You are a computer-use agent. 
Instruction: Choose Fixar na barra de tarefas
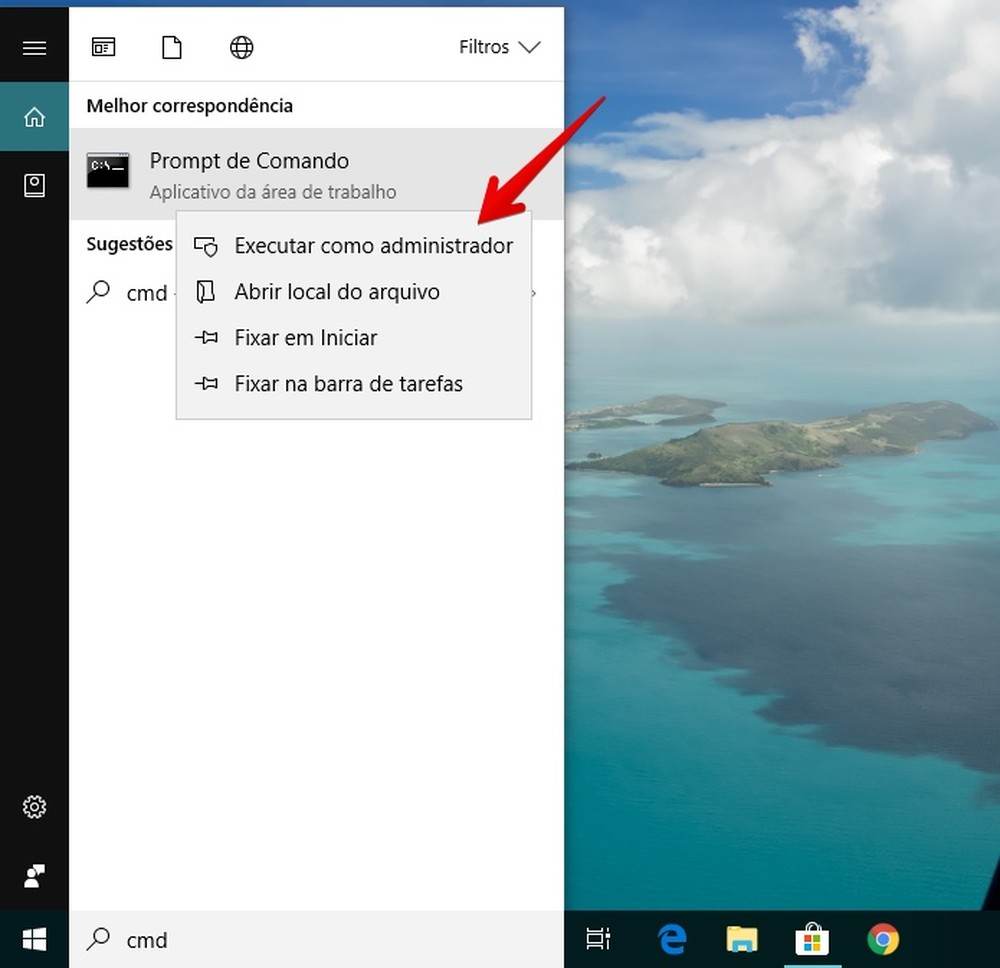[x=348, y=384]
